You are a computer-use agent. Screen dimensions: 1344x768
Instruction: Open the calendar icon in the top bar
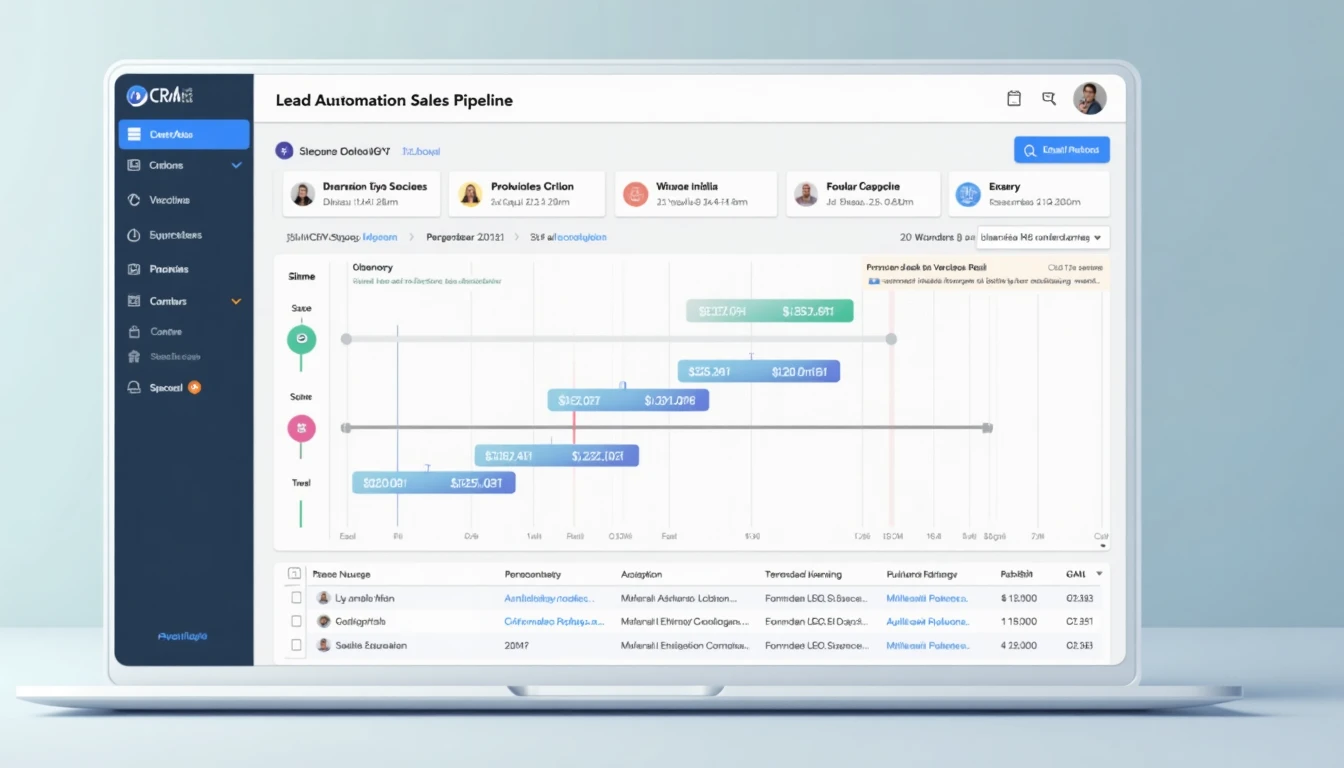click(1013, 97)
